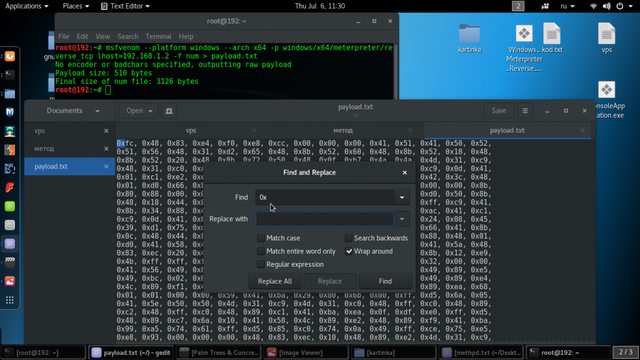Image resolution: width=640 pixels, height=360 pixels.
Task: Toggle Match entire word only checkbox
Action: [x=261, y=251]
